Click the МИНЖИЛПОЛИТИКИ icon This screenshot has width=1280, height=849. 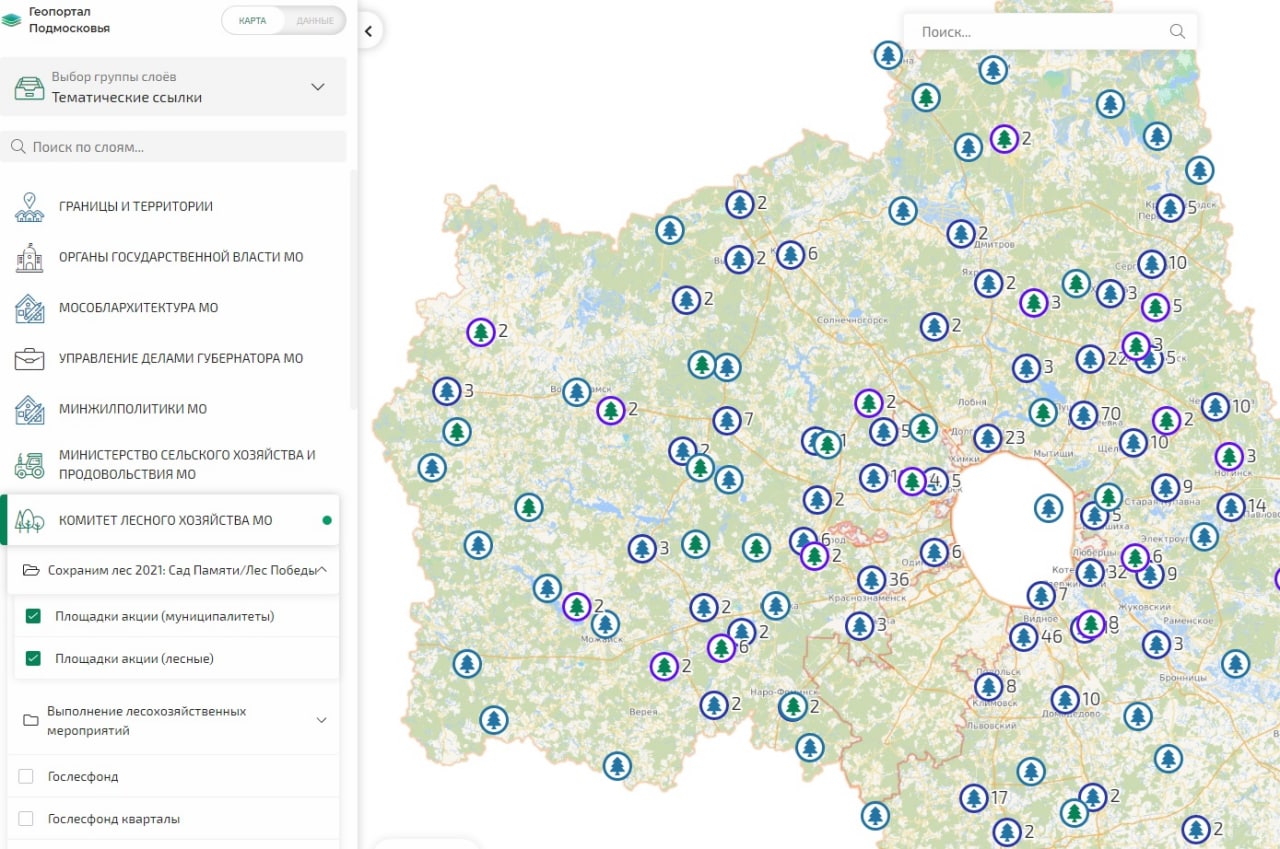tap(29, 409)
